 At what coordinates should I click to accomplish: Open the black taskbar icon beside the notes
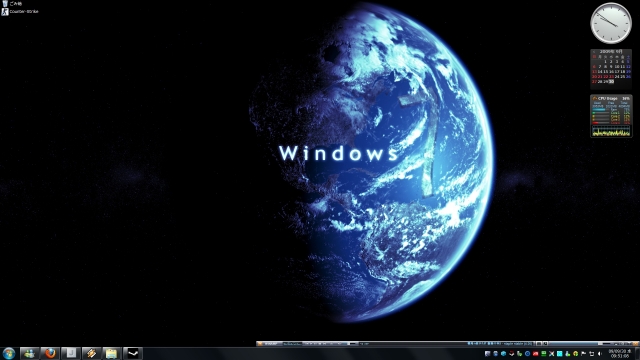[x=133, y=353]
